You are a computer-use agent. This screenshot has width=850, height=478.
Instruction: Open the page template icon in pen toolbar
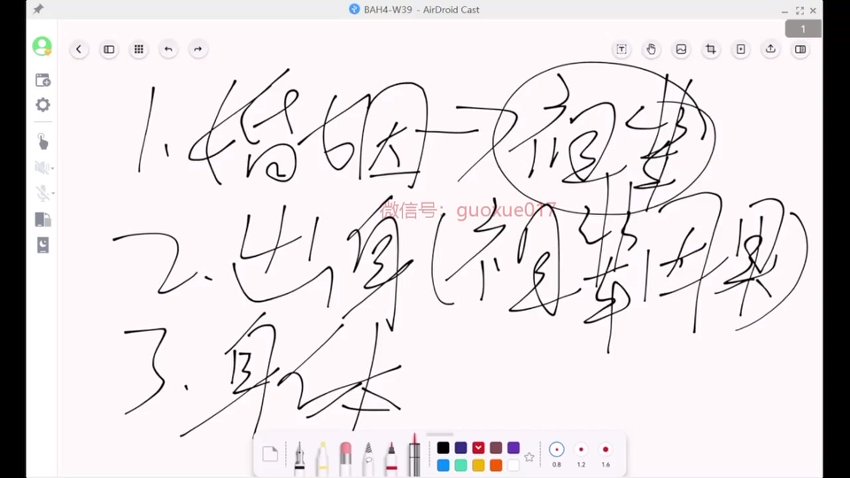coord(270,454)
